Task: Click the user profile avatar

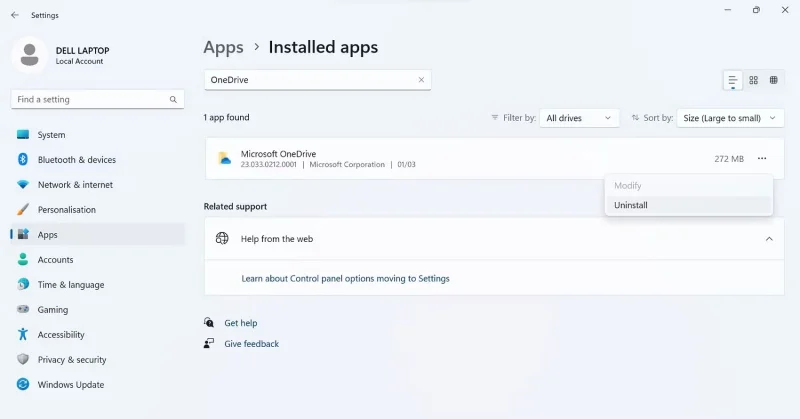Action: coord(30,55)
